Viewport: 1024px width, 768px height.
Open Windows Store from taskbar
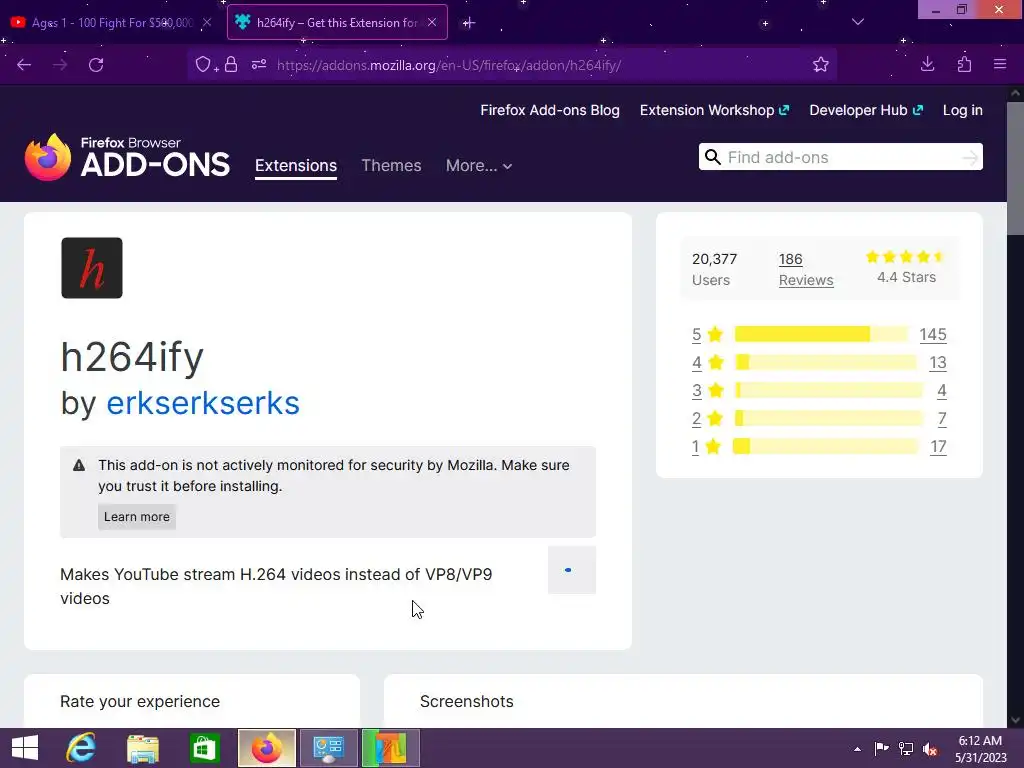pos(204,748)
